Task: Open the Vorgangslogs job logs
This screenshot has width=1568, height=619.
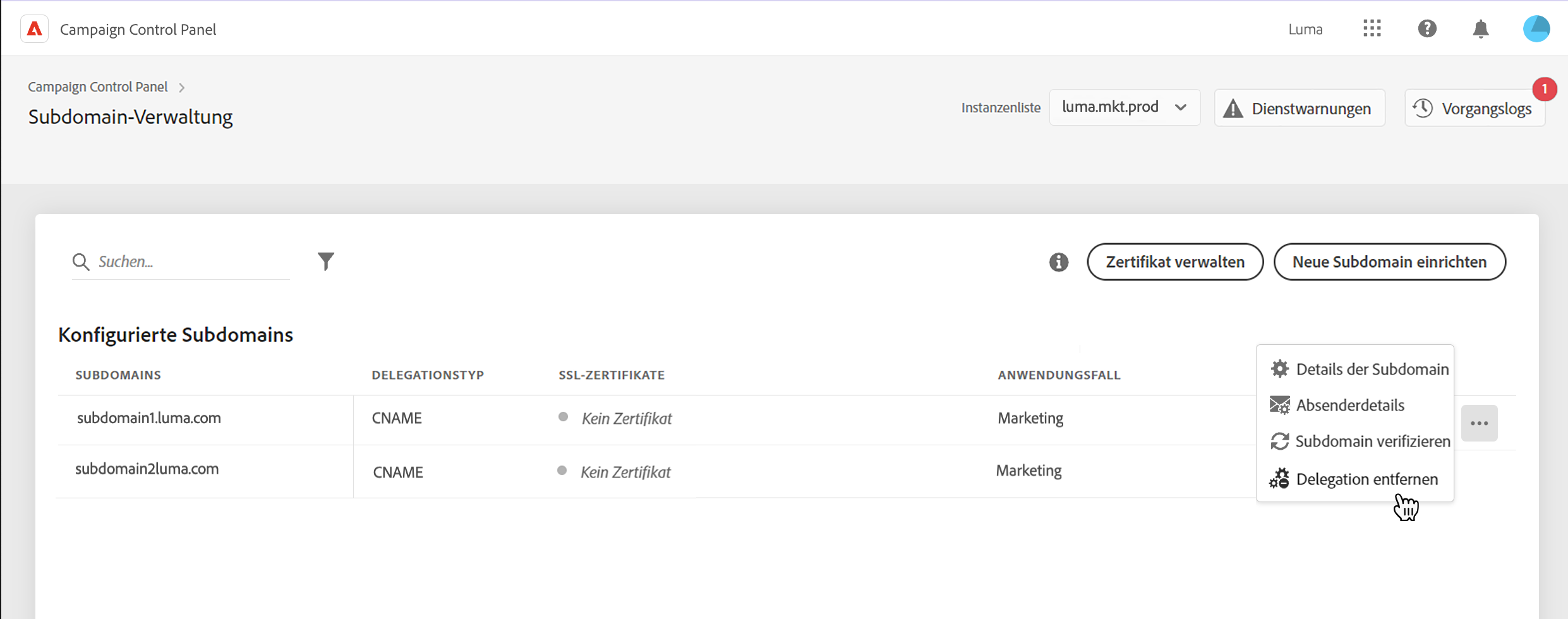Action: point(1475,108)
